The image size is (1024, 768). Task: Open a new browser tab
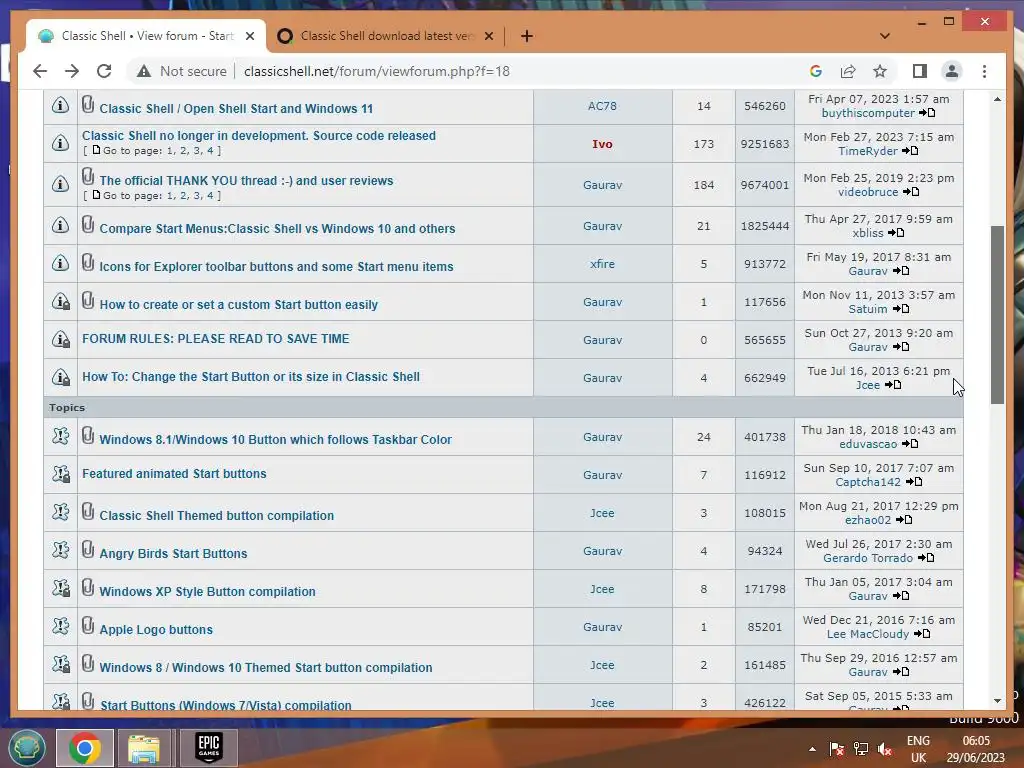tap(526, 36)
